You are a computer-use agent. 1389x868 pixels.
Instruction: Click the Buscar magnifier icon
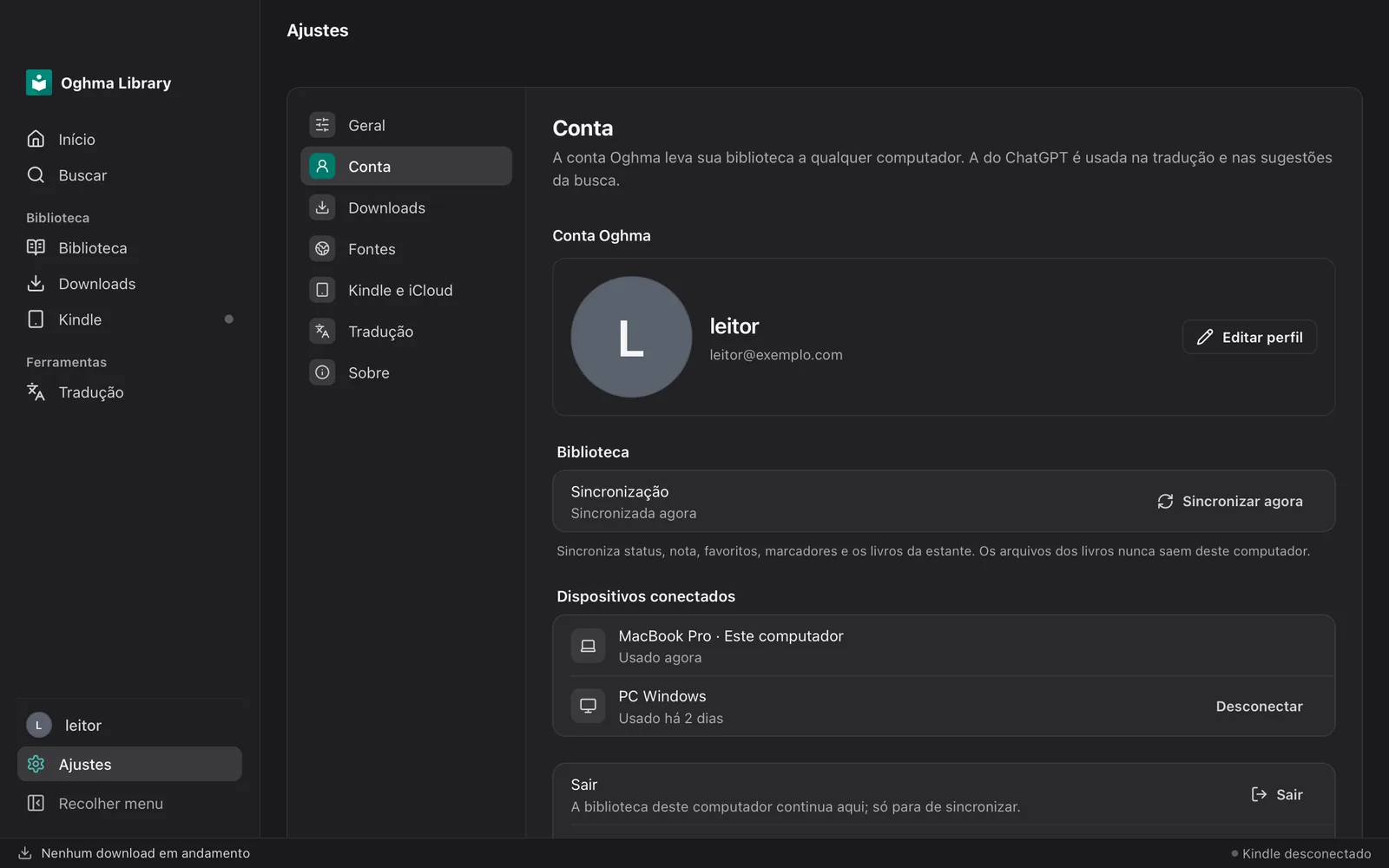click(36, 174)
